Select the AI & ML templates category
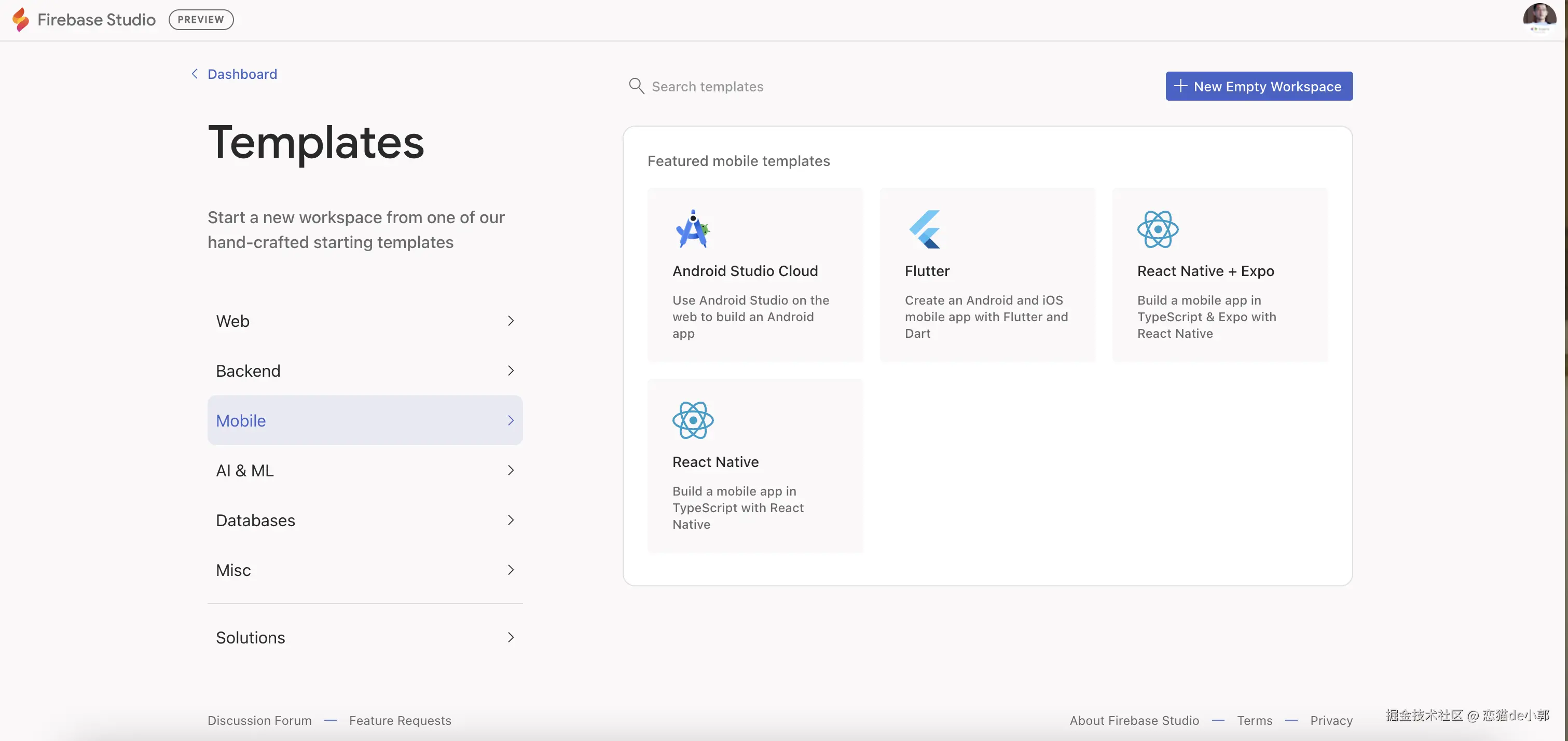The height and width of the screenshot is (741, 1568). click(x=365, y=470)
